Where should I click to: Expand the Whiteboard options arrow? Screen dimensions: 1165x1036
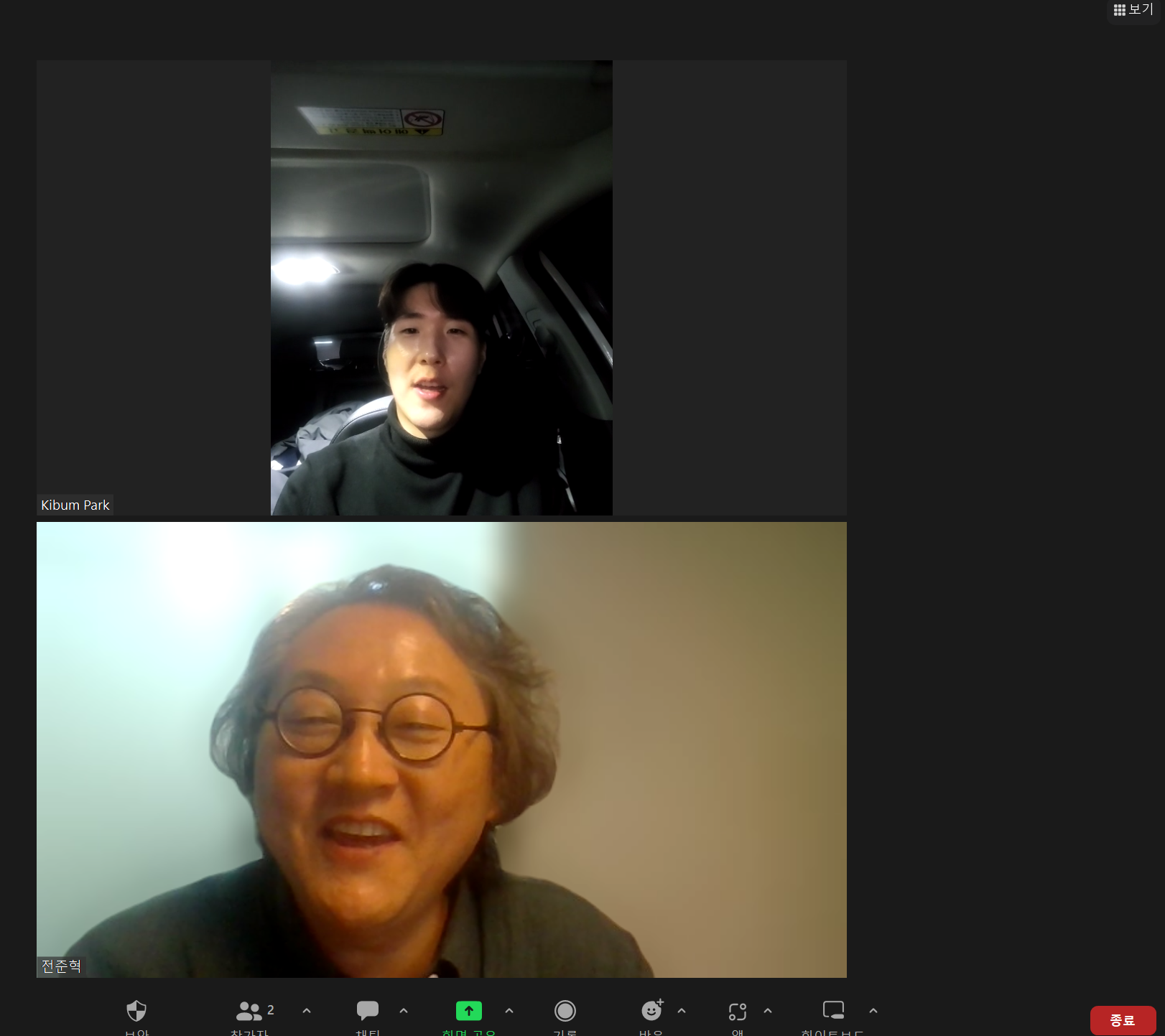(873, 1010)
